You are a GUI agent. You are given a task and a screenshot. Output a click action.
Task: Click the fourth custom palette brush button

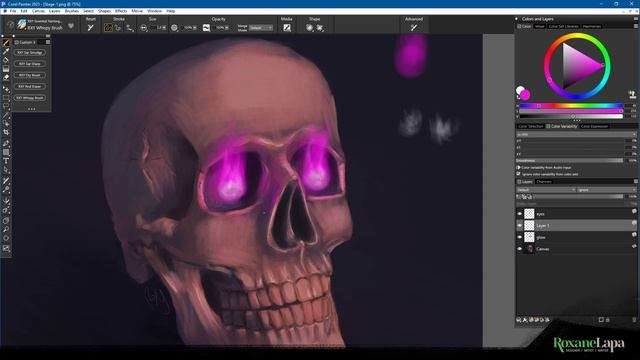point(30,87)
